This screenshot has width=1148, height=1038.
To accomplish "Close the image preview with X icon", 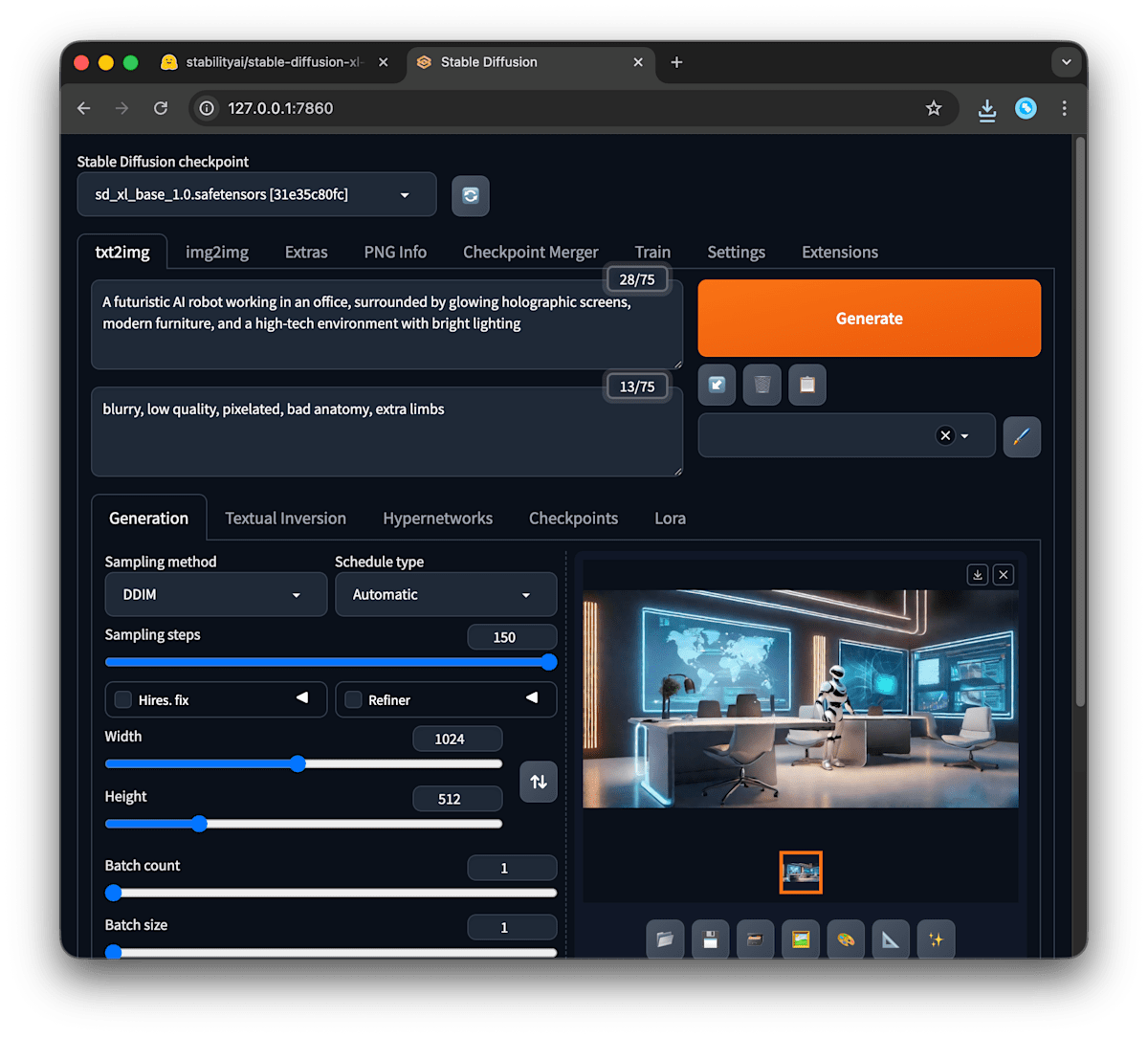I will tap(1003, 574).
